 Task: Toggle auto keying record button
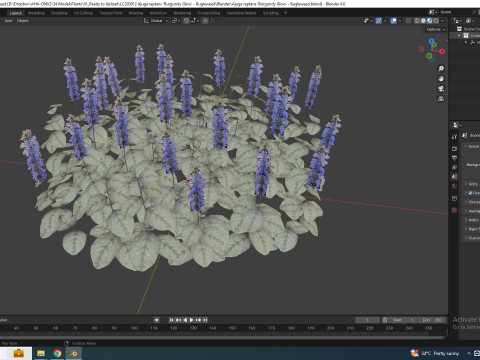pyautogui.click(x=156, y=320)
